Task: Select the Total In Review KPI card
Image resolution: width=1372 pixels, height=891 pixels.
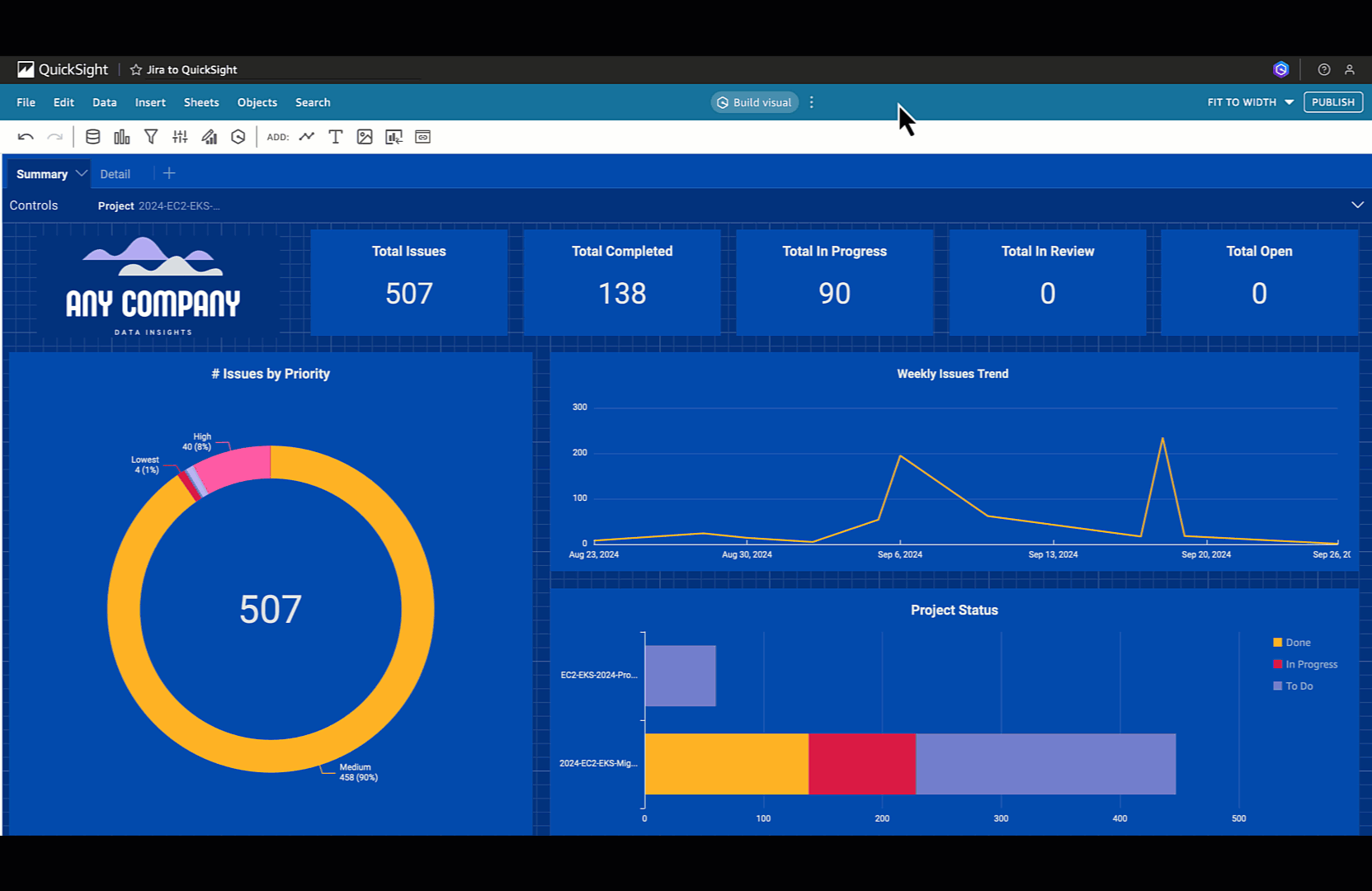Action: pyautogui.click(x=1048, y=282)
